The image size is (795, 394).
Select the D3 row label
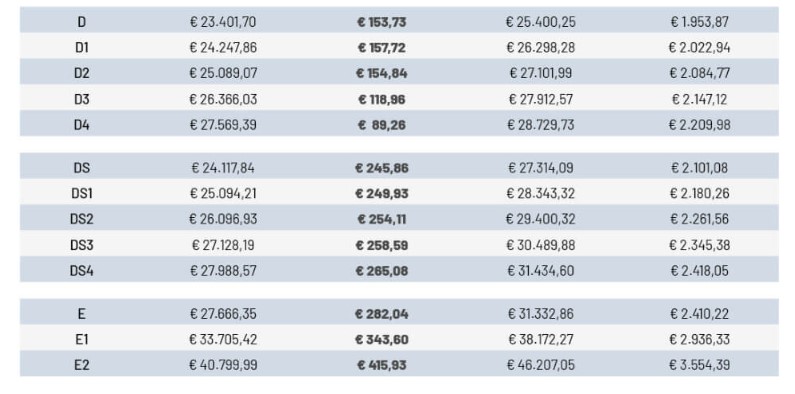tap(82, 99)
